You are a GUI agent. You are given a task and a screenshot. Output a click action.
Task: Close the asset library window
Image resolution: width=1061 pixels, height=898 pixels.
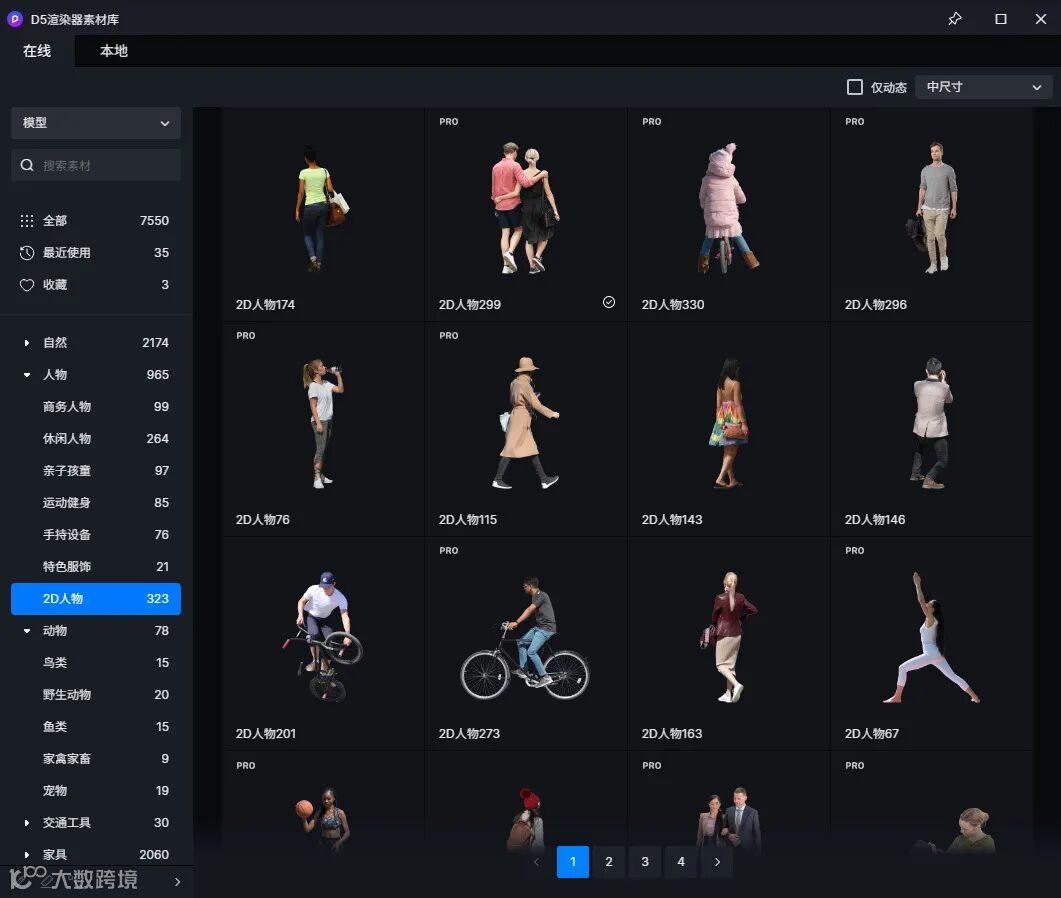[x=1041, y=19]
